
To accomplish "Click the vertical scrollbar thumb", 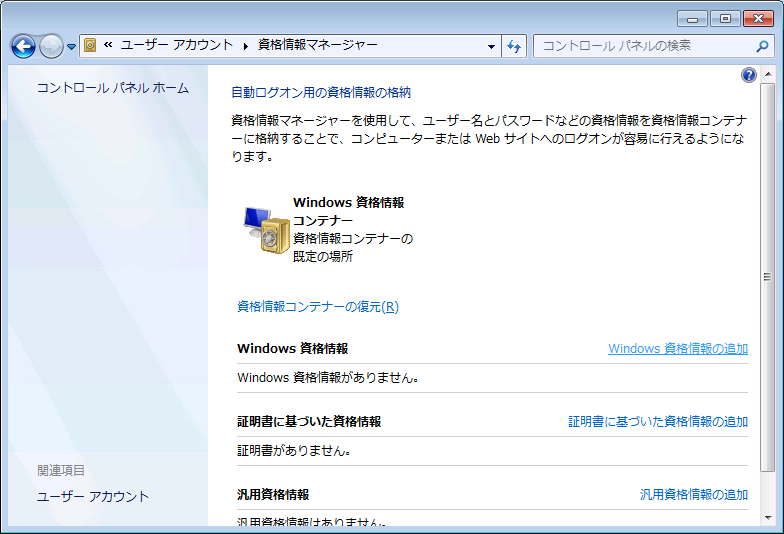I will coord(768,277).
